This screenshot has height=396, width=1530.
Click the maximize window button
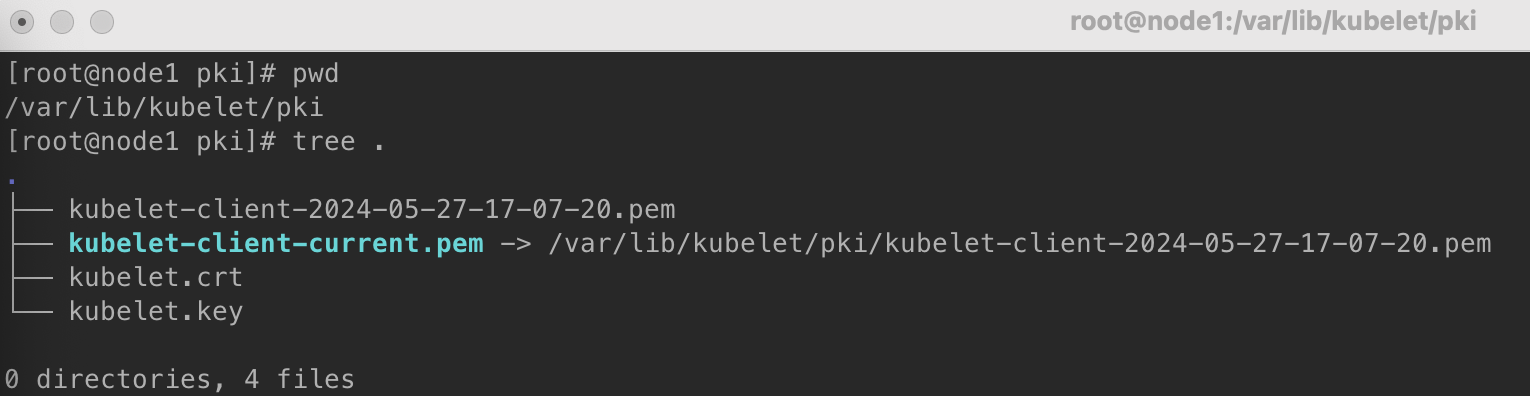coord(101,21)
